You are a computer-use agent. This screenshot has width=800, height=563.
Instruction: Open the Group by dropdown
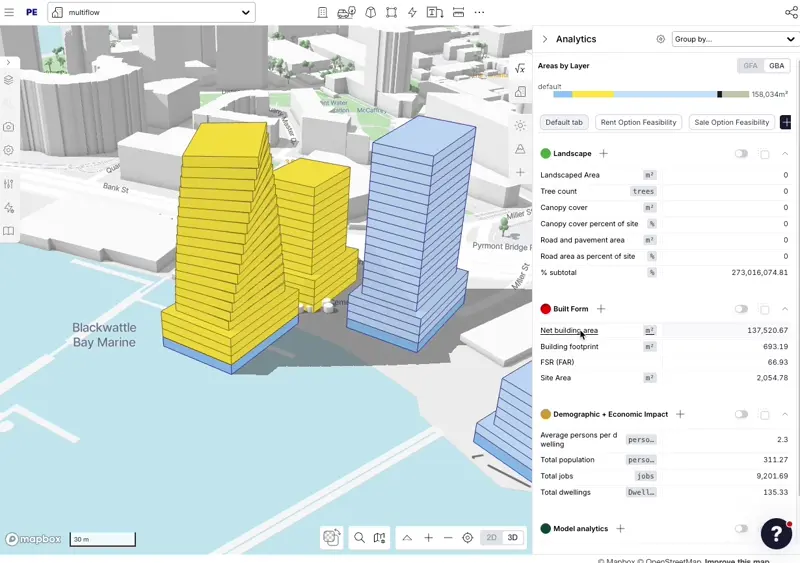coord(735,39)
